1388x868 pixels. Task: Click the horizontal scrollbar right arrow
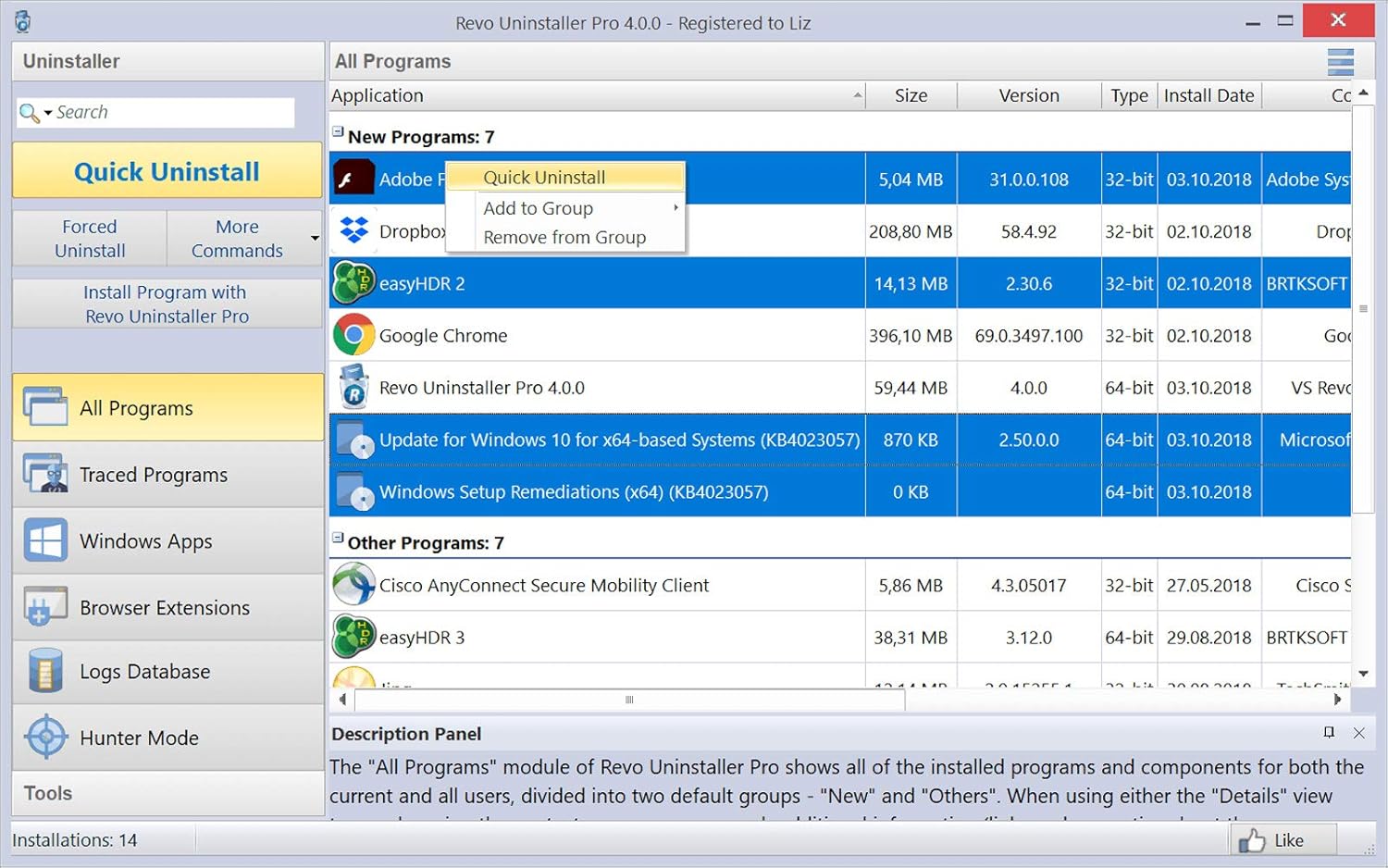(1337, 700)
